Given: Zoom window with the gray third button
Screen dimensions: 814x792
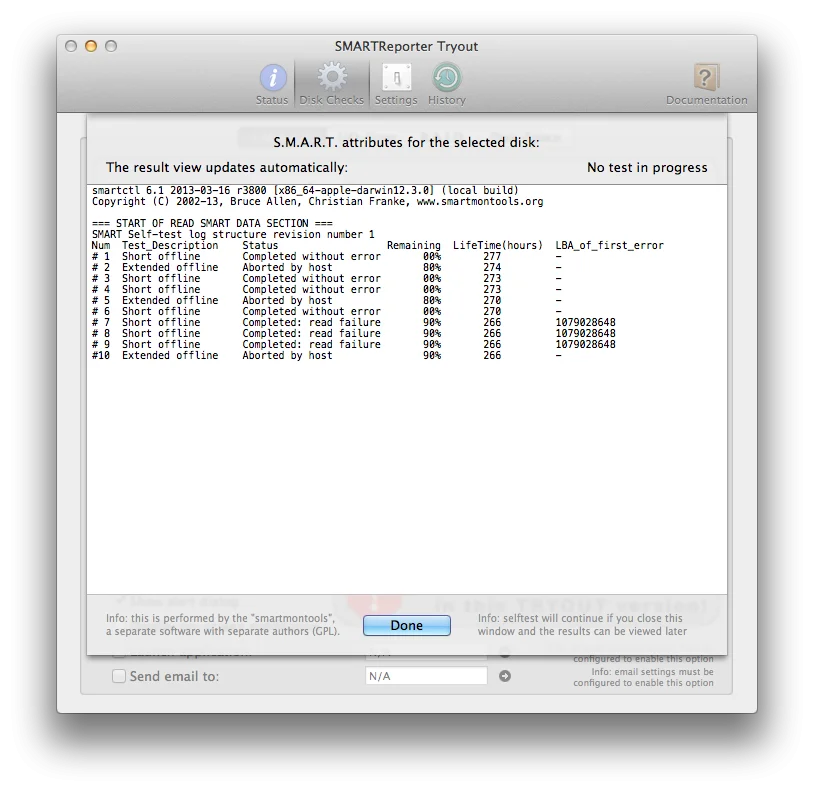Looking at the screenshot, I should point(111,46).
